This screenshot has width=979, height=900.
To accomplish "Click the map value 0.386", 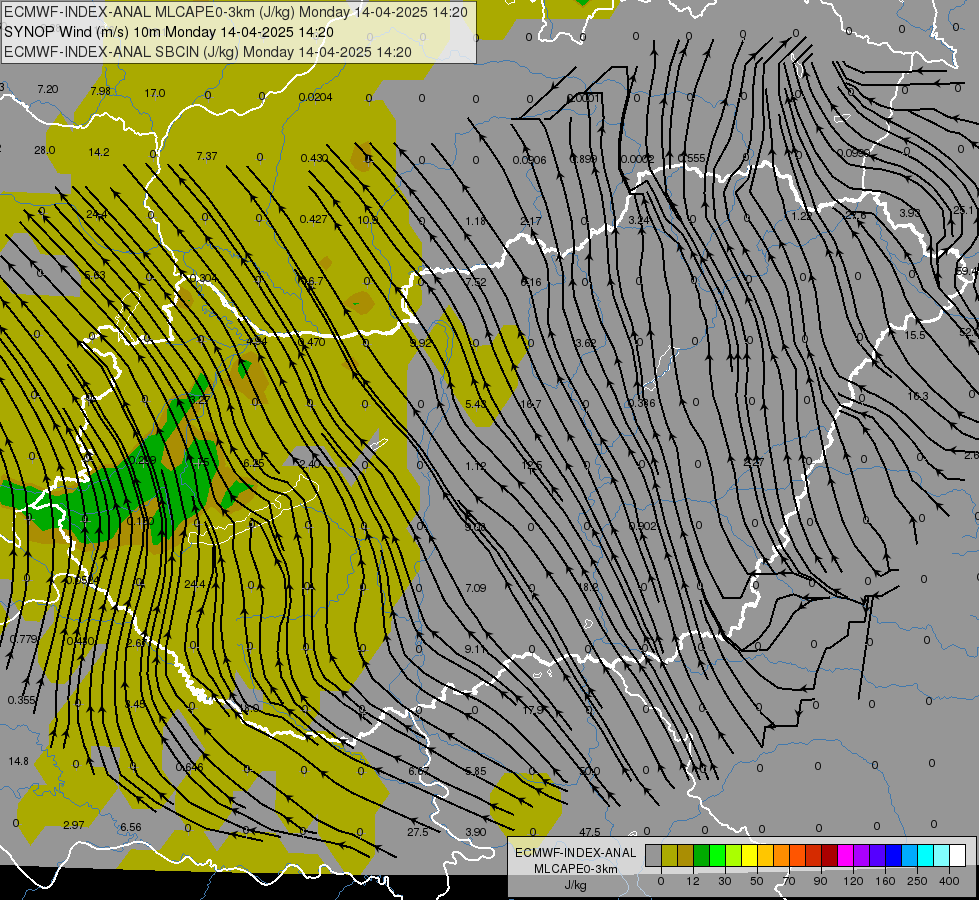I will [x=642, y=403].
